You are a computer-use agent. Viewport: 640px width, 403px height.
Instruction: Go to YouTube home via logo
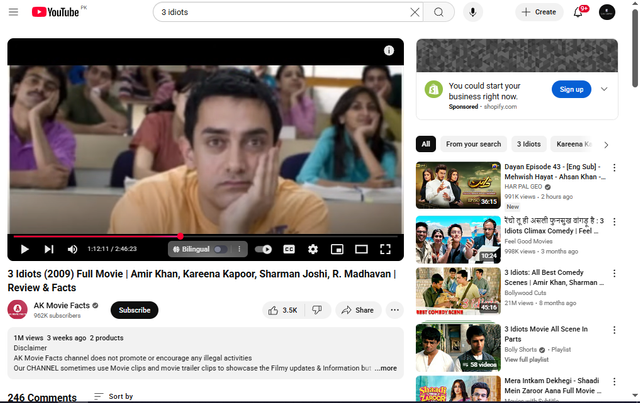point(55,12)
